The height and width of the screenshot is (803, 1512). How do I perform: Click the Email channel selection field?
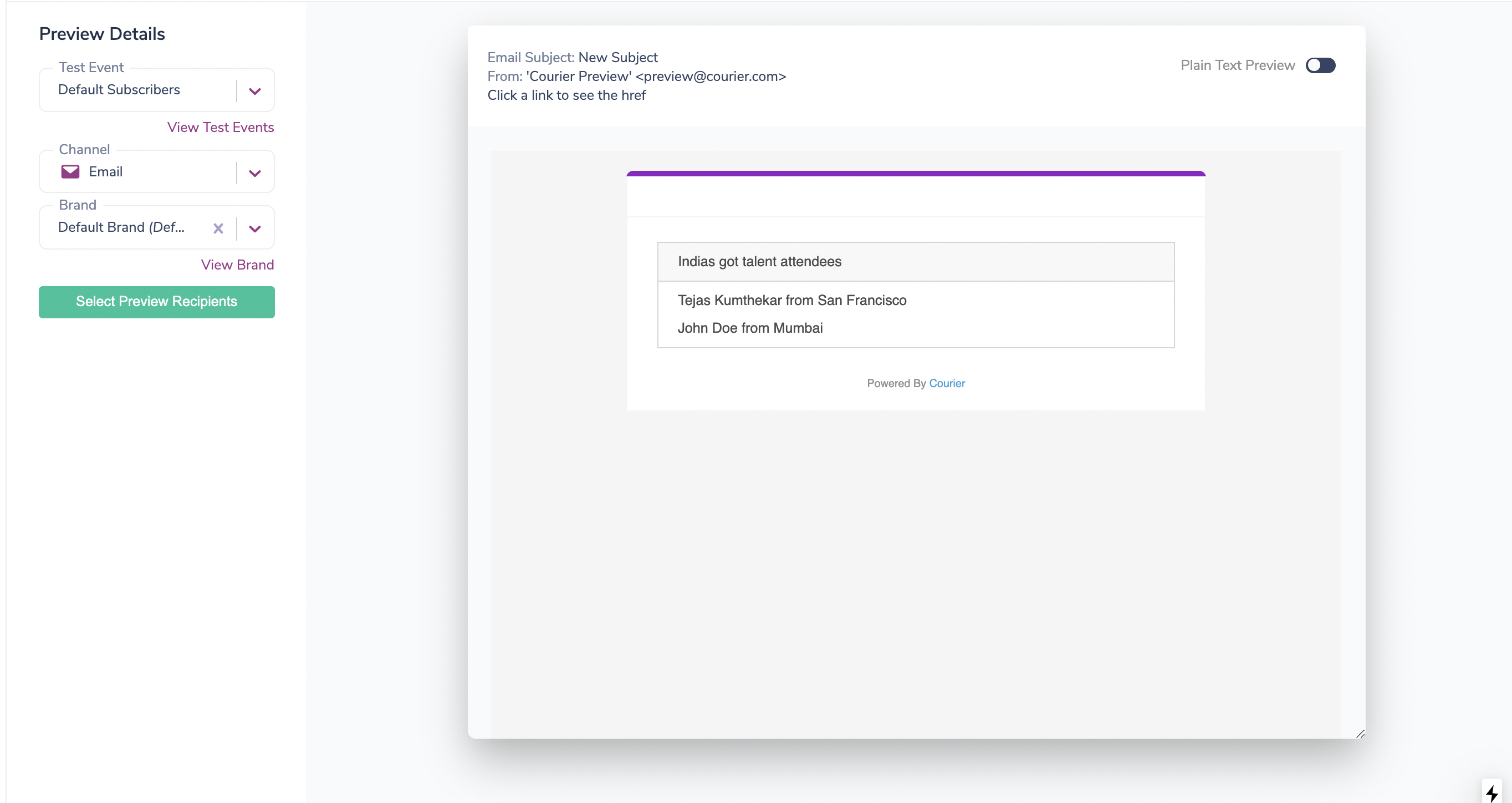click(x=106, y=172)
